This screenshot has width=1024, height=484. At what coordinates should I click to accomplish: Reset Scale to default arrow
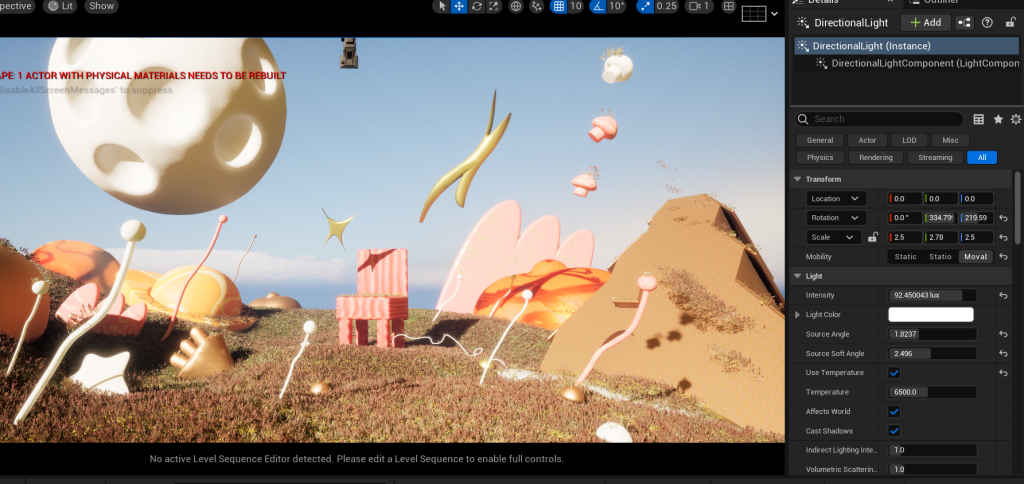tap(1003, 237)
